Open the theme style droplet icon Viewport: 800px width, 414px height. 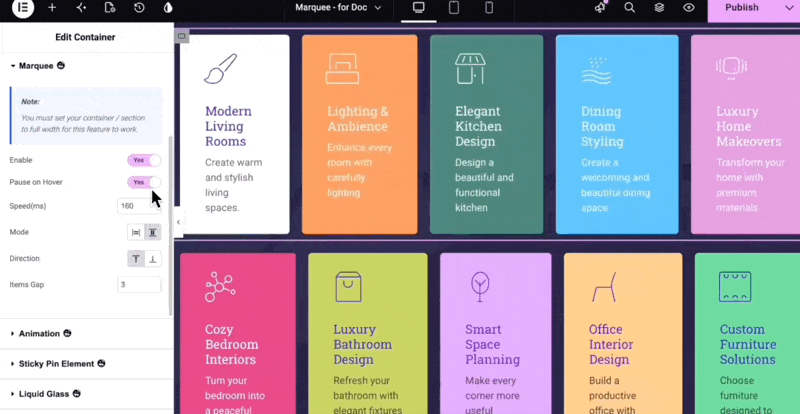(x=168, y=8)
